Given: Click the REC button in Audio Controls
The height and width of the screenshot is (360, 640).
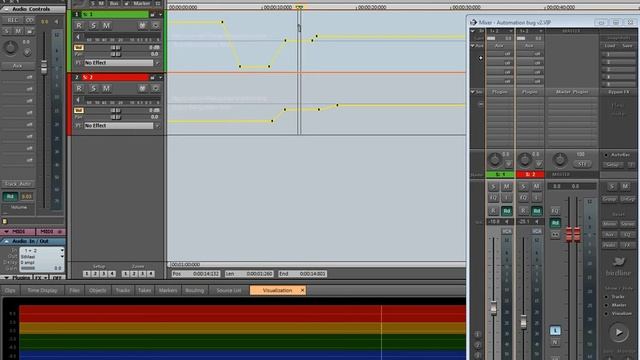Looking at the screenshot, I should click(12, 20).
